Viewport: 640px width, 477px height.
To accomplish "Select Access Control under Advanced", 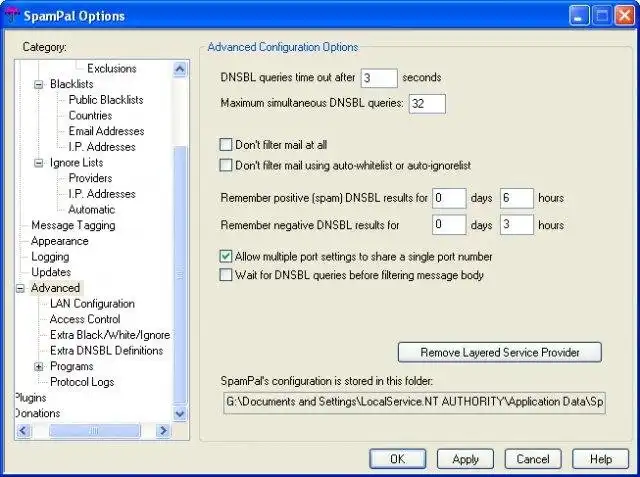I will [x=85, y=319].
